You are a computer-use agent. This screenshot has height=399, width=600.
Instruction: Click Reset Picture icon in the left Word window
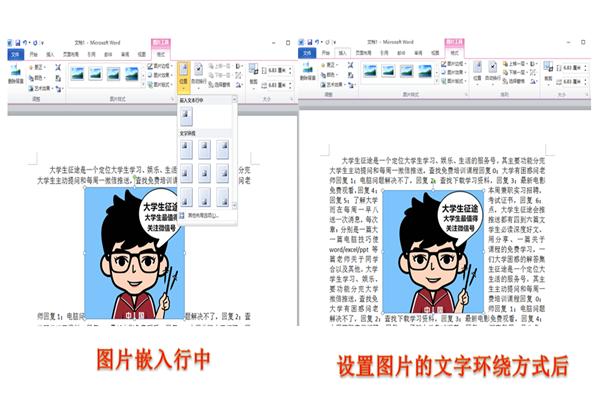point(59,89)
